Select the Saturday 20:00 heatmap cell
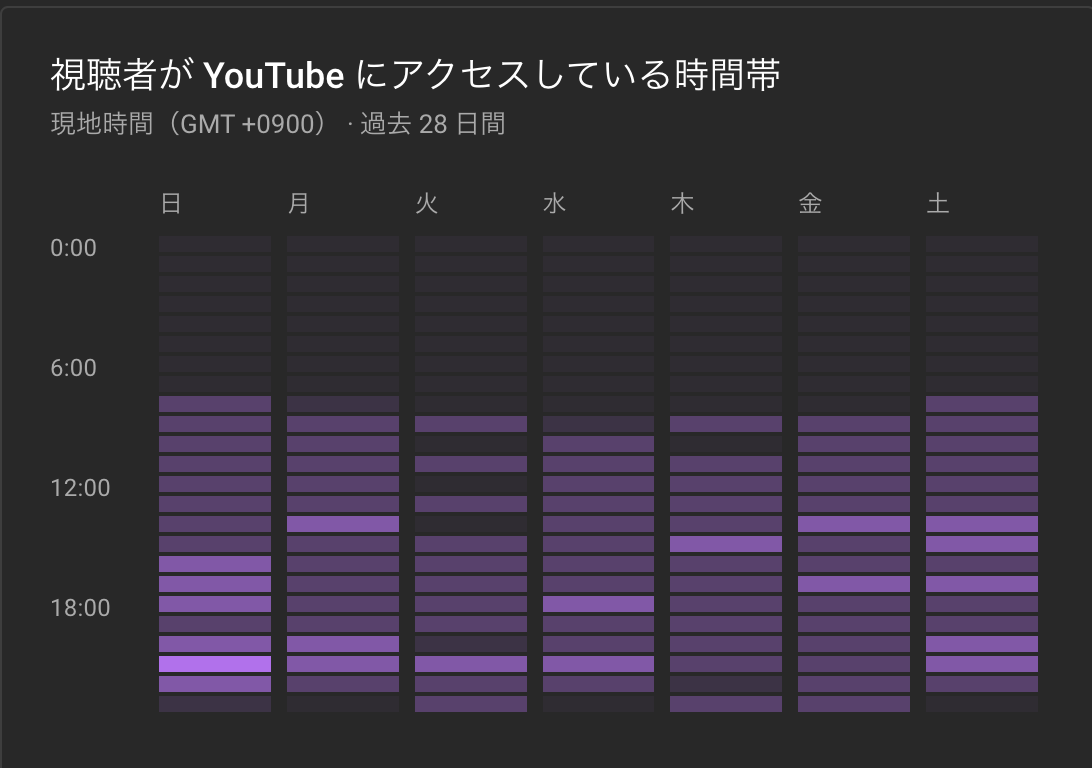The width and height of the screenshot is (1092, 768). [x=982, y=643]
